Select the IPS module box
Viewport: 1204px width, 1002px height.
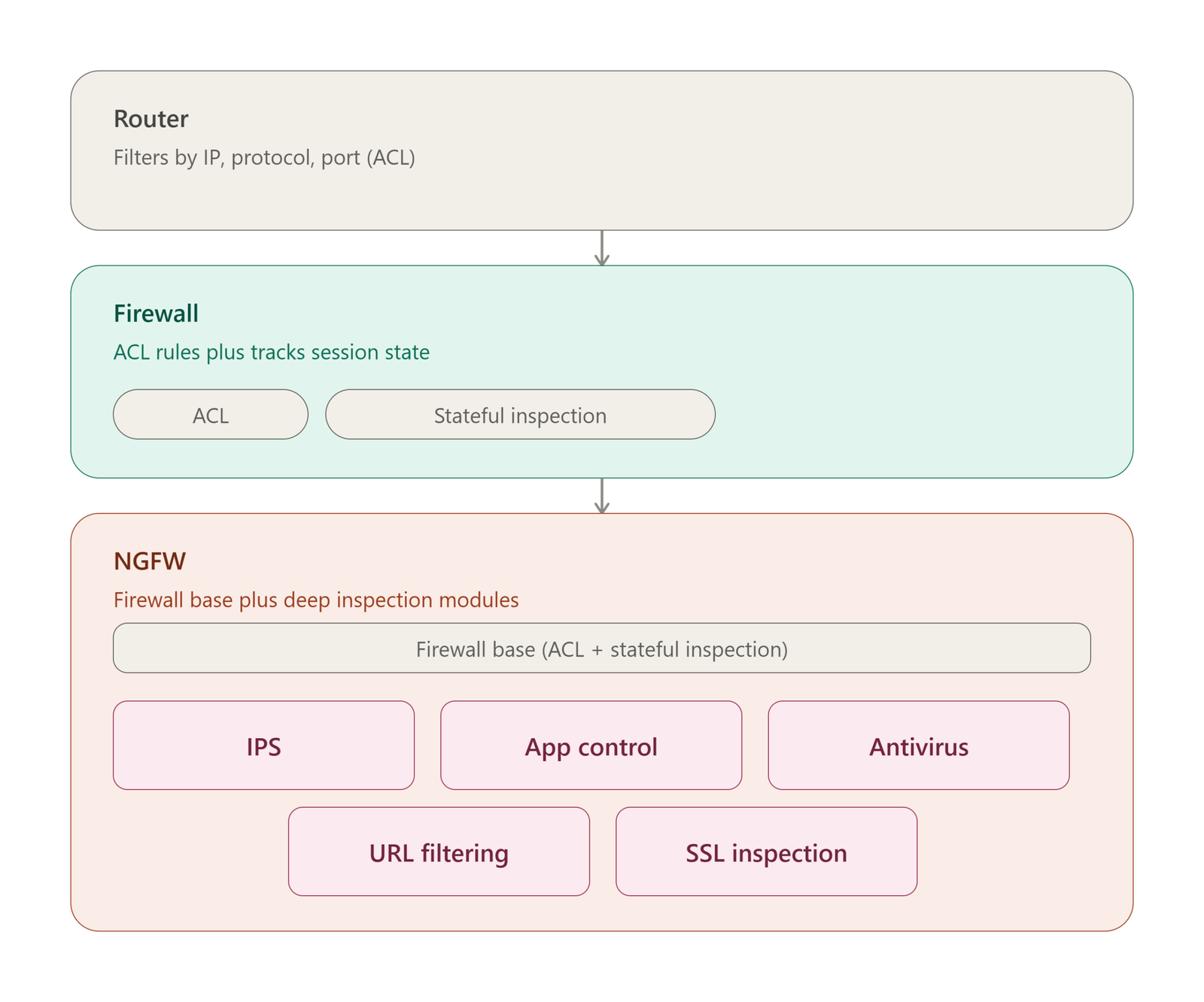[263, 745]
